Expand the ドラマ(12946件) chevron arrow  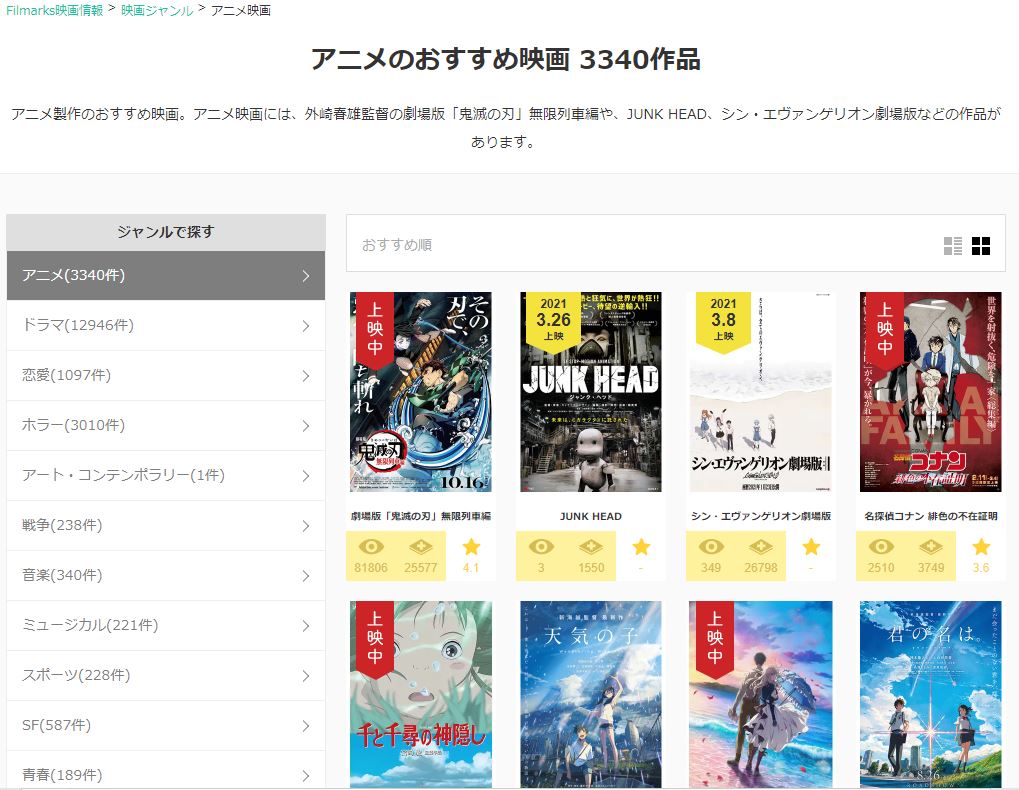coord(305,326)
